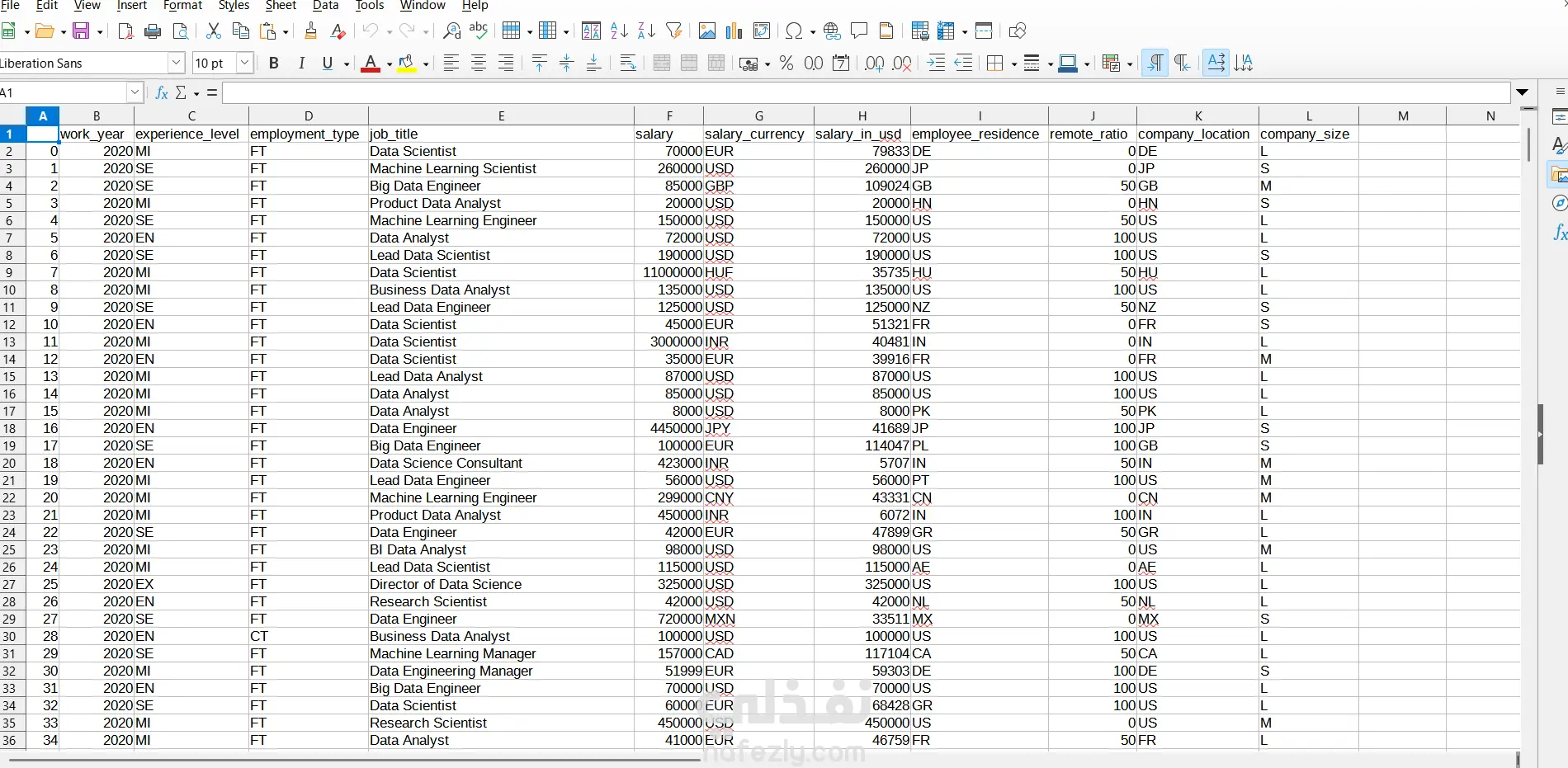Click the formula input line
This screenshot has height=768, width=1568.
[867, 92]
